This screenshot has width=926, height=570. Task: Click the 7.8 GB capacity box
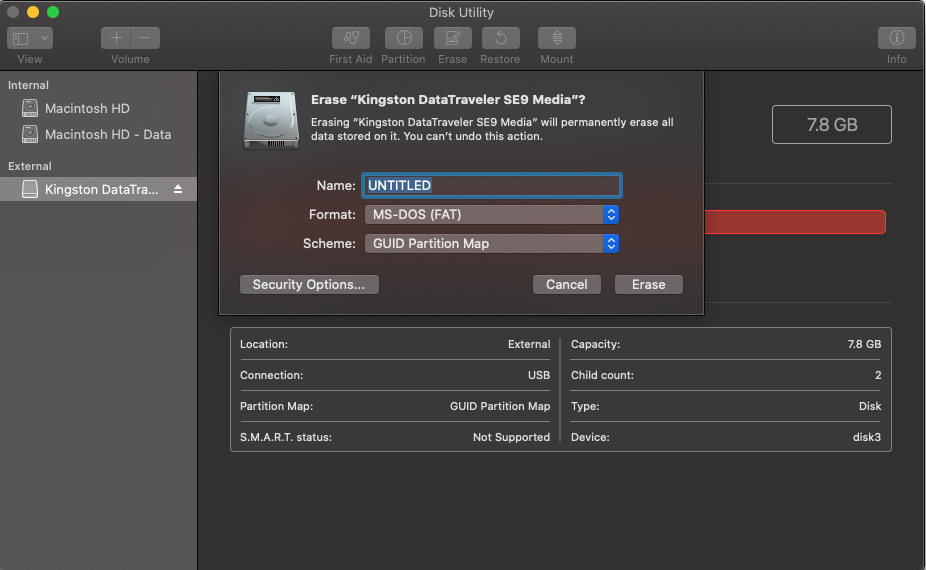pos(832,125)
